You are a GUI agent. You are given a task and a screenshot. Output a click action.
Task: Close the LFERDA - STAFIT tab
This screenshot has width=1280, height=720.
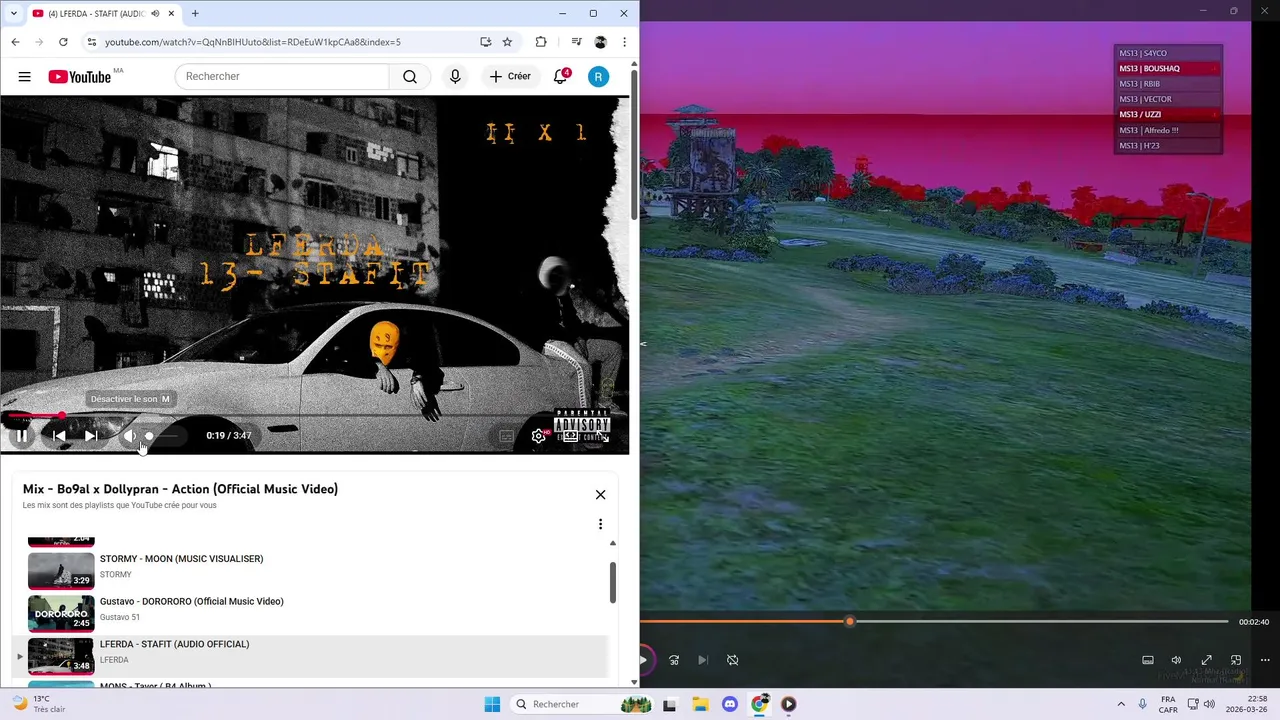tap(172, 14)
